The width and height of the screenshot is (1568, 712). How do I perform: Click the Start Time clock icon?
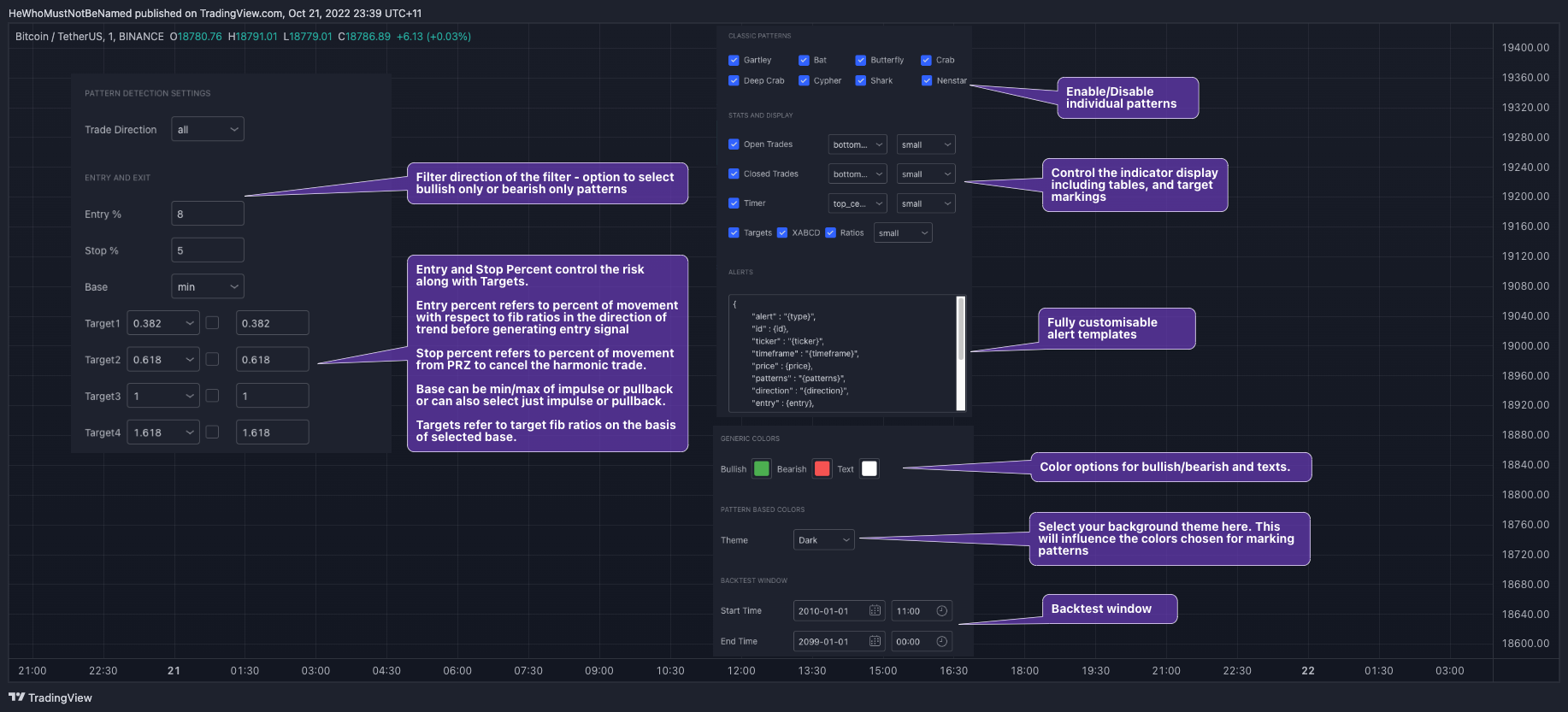941,610
